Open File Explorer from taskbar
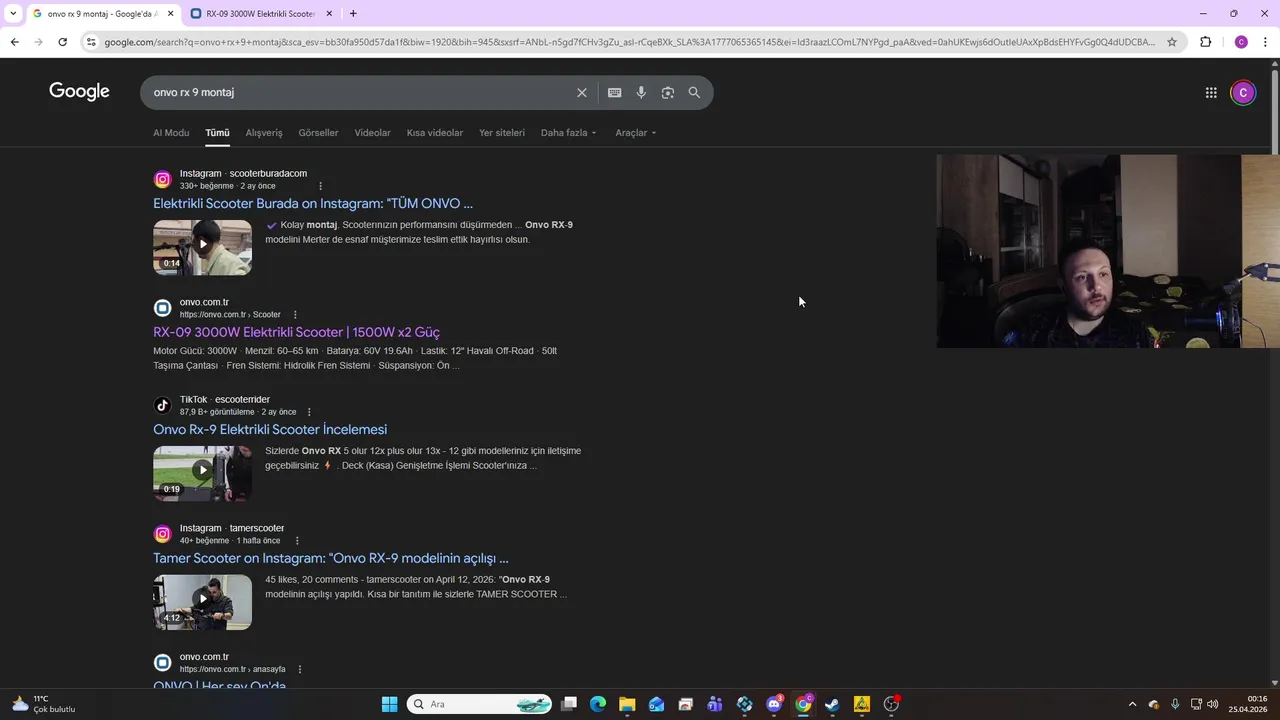The height and width of the screenshot is (720, 1280). coord(627,704)
